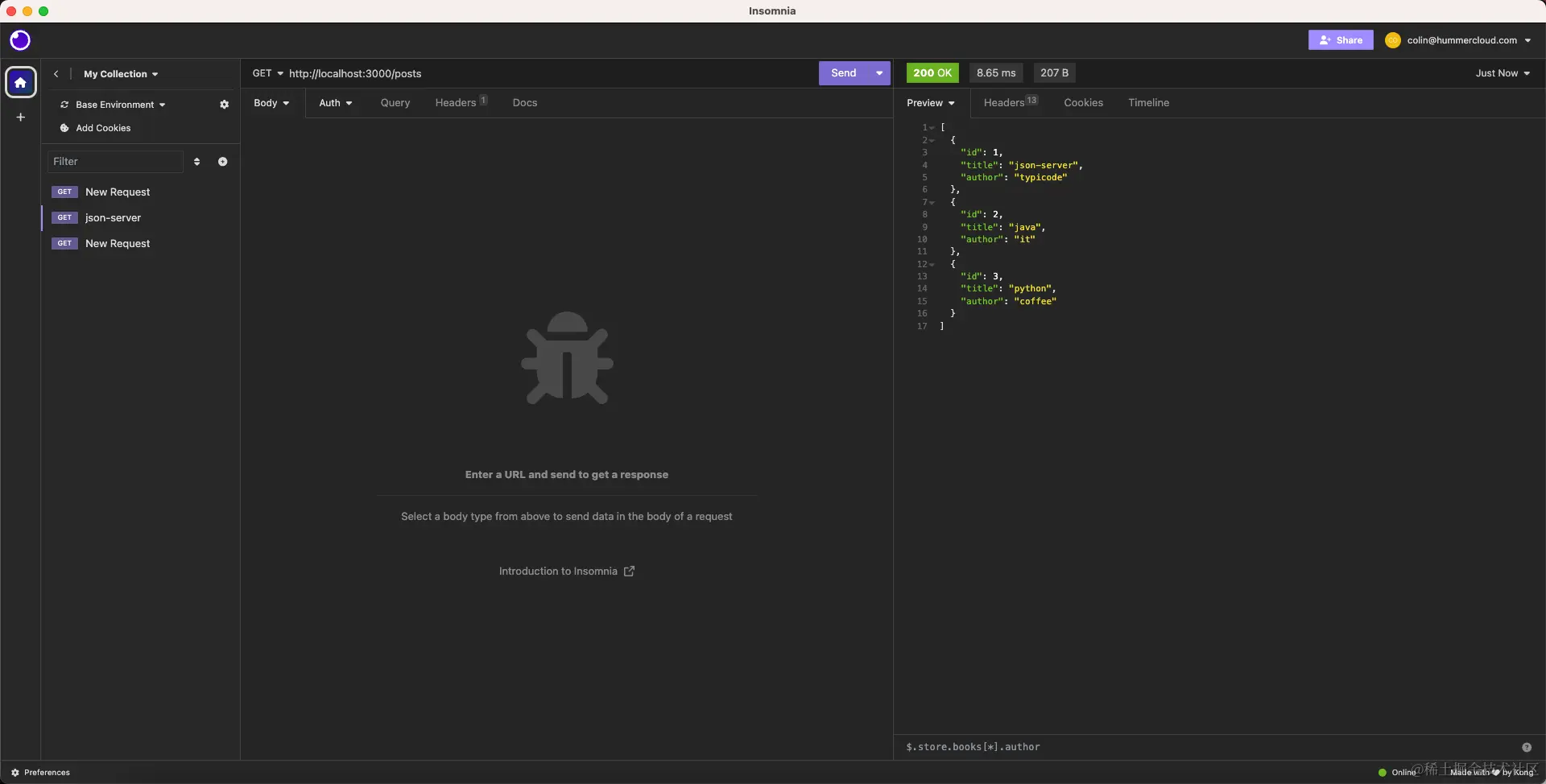Collapse JSON array at line 1
Image resolution: width=1546 pixels, height=784 pixels.
(x=932, y=128)
